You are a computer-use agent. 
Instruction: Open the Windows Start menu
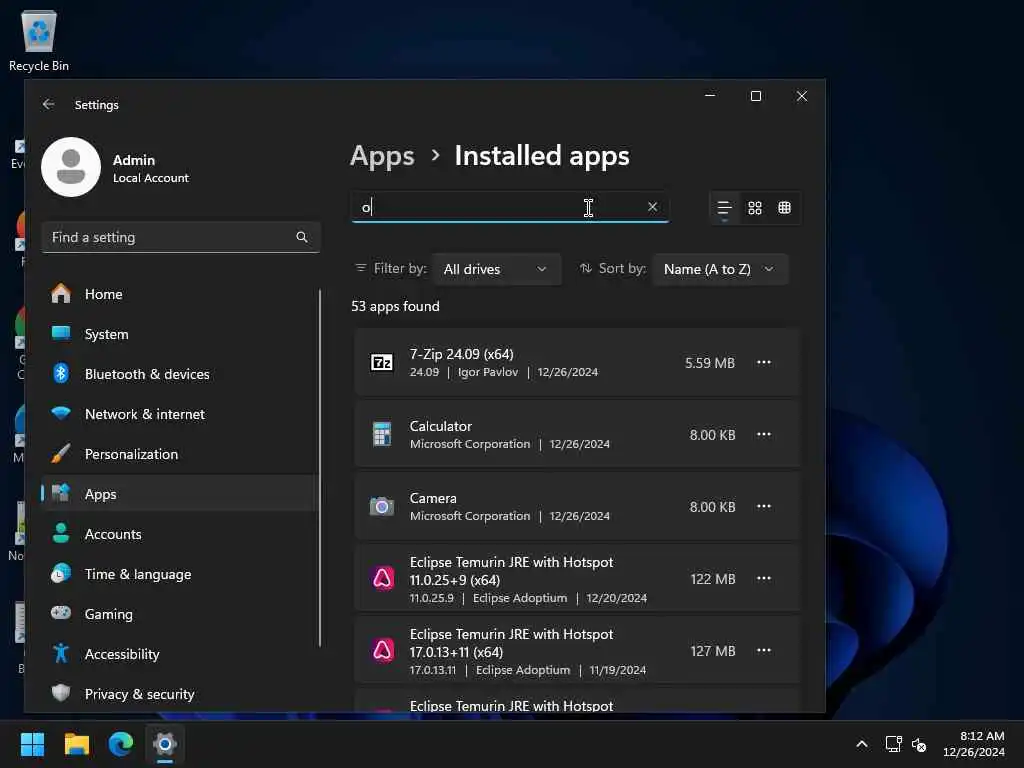[x=32, y=744]
